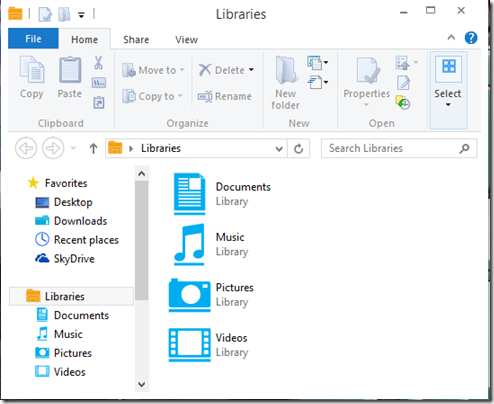Click the Rename button in Organize
Image resolution: width=494 pixels, height=404 pixels.
pyautogui.click(x=224, y=96)
